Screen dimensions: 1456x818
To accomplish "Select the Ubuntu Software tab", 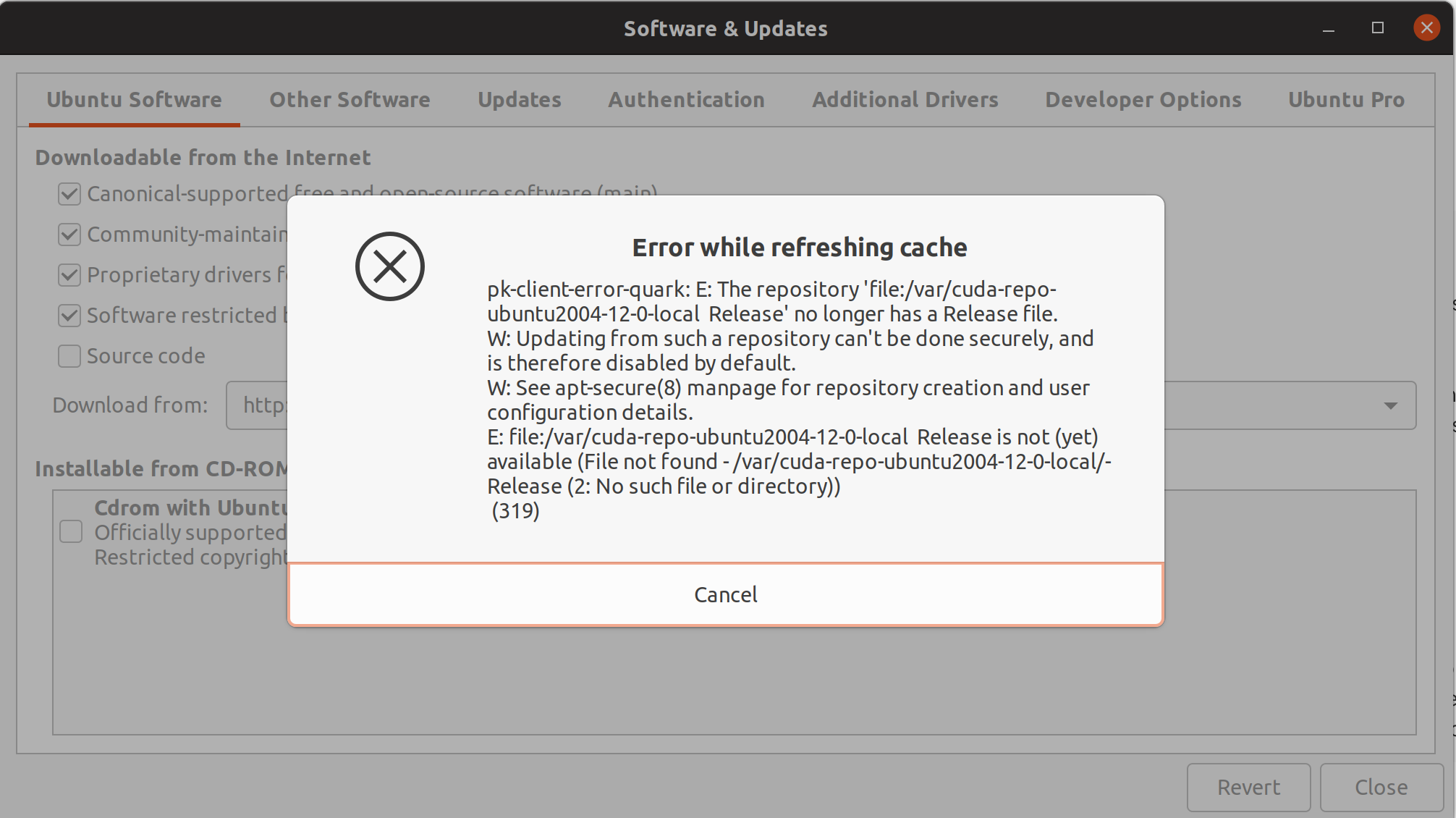I will click(x=135, y=99).
